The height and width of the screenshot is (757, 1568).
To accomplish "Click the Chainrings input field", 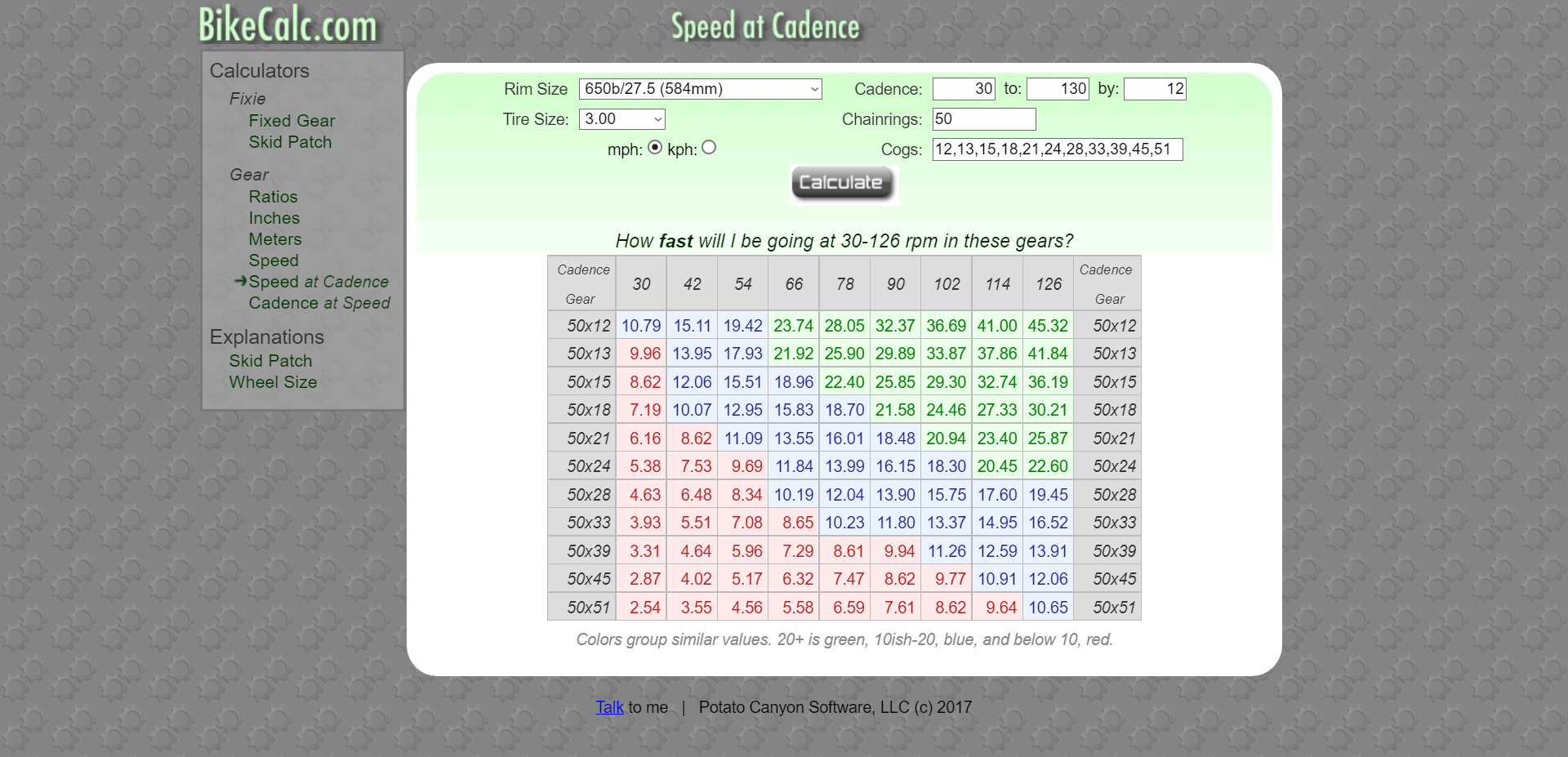I will pyautogui.click(x=983, y=119).
